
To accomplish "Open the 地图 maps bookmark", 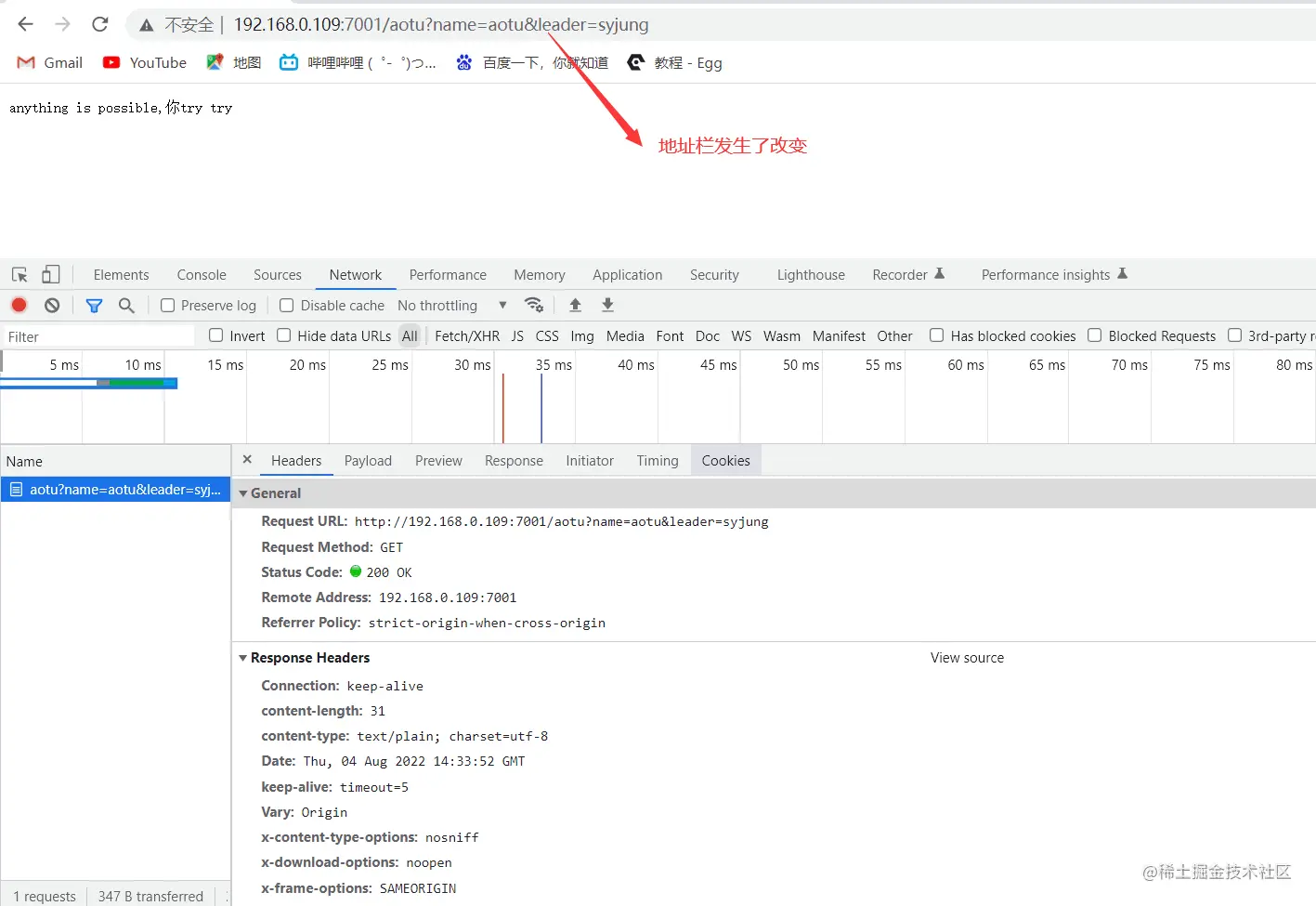I will pyautogui.click(x=233, y=62).
